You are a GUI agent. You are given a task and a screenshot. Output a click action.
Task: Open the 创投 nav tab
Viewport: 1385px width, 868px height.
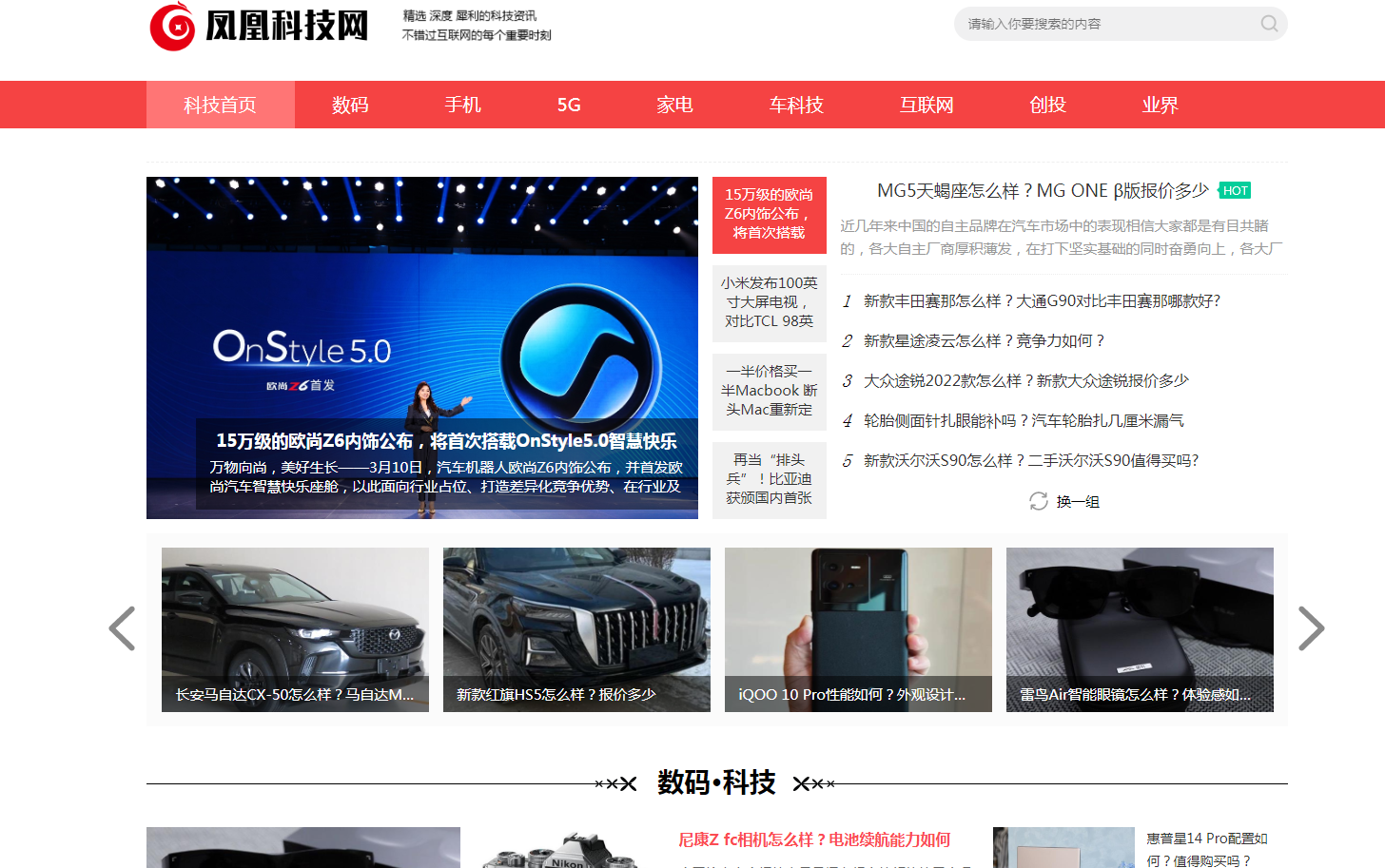(x=1048, y=105)
